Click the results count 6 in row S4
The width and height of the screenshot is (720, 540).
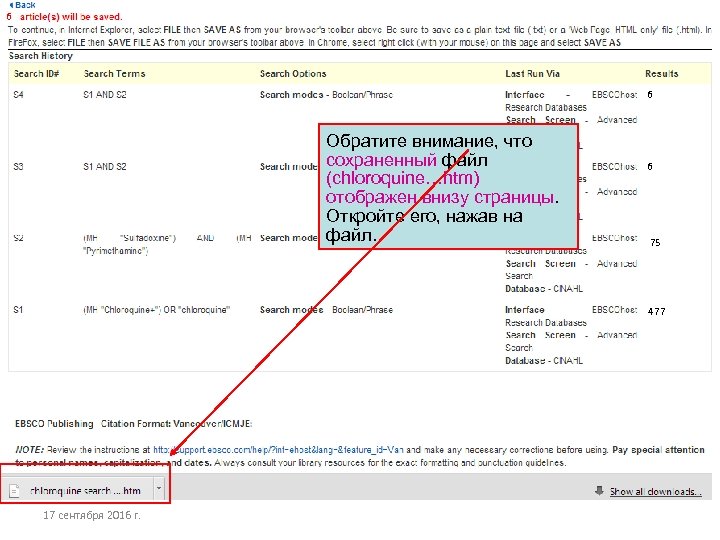650,95
